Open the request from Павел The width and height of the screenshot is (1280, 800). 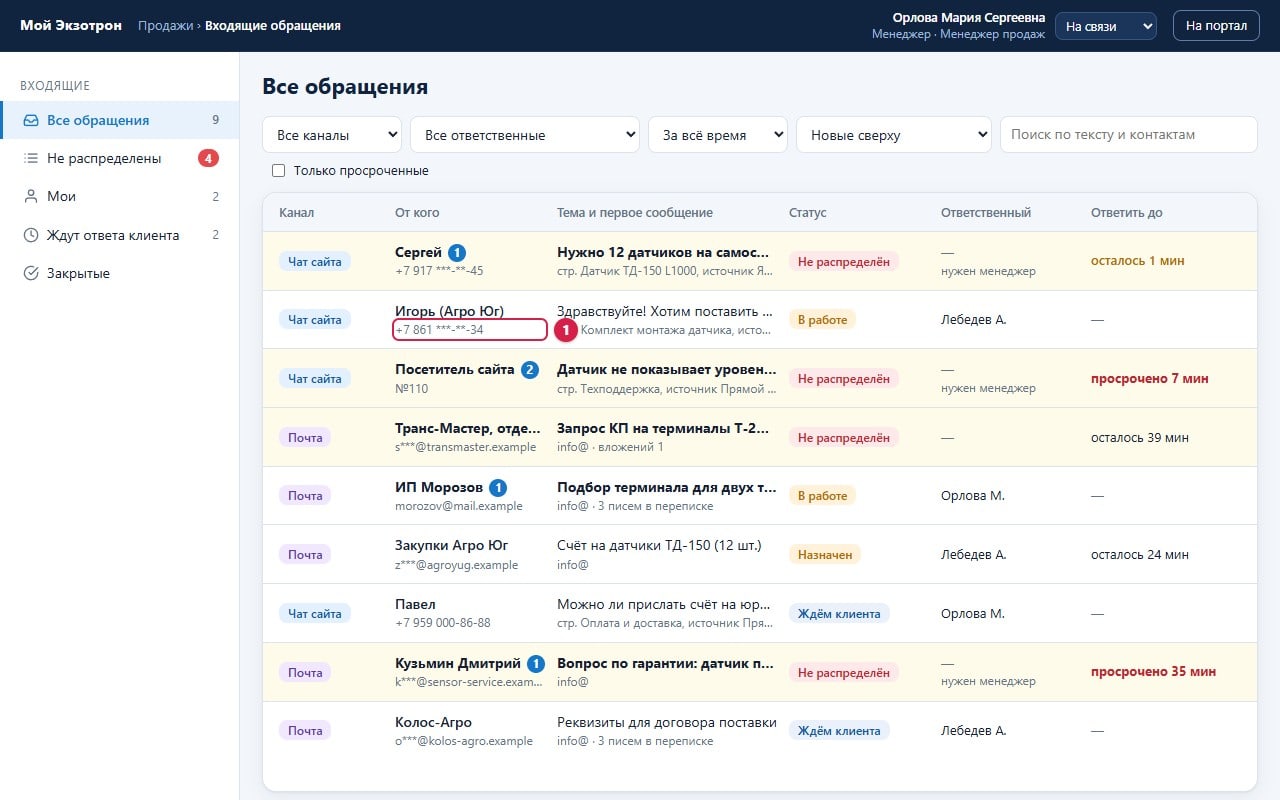coord(760,613)
